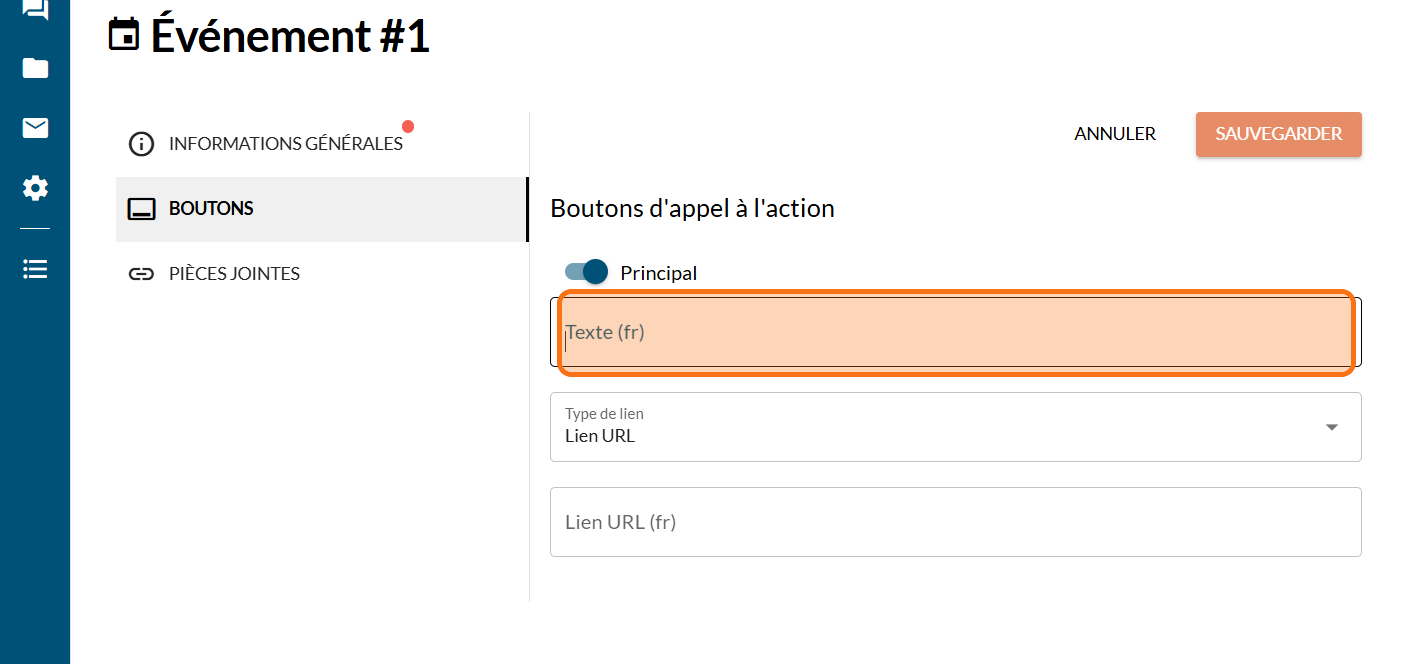This screenshot has height=664, width=1427.
Task: Click the mail envelope sidebar icon
Action: click(x=35, y=128)
